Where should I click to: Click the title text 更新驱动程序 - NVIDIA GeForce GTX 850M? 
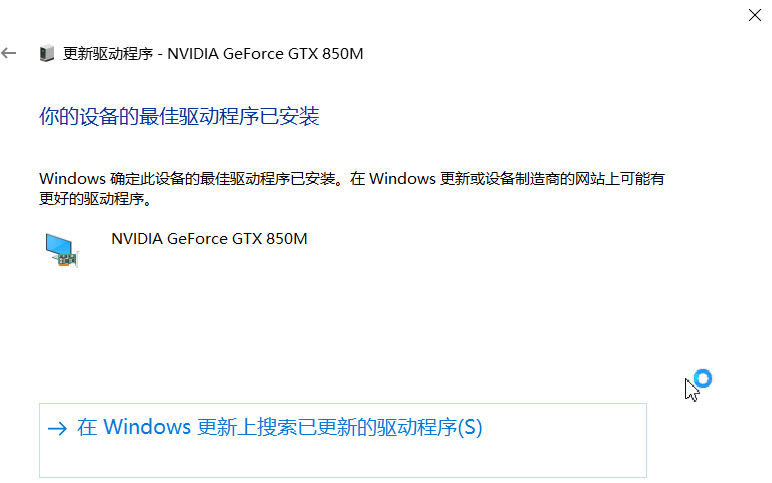213,54
